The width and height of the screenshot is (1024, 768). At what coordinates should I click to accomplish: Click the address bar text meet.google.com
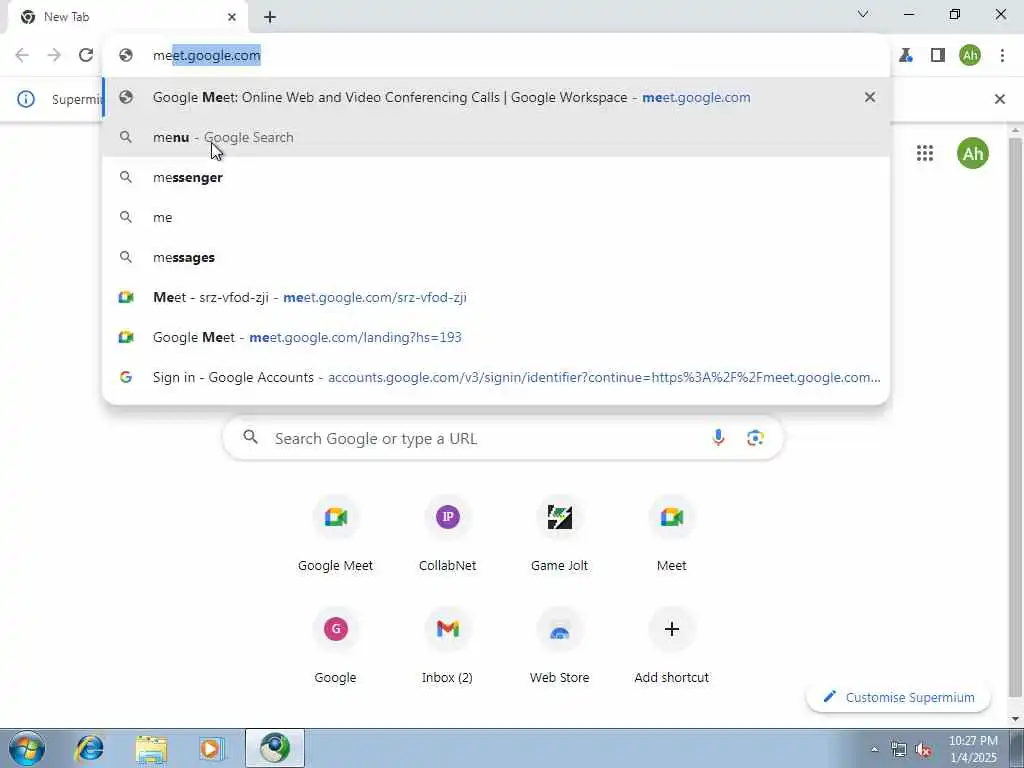(206, 56)
